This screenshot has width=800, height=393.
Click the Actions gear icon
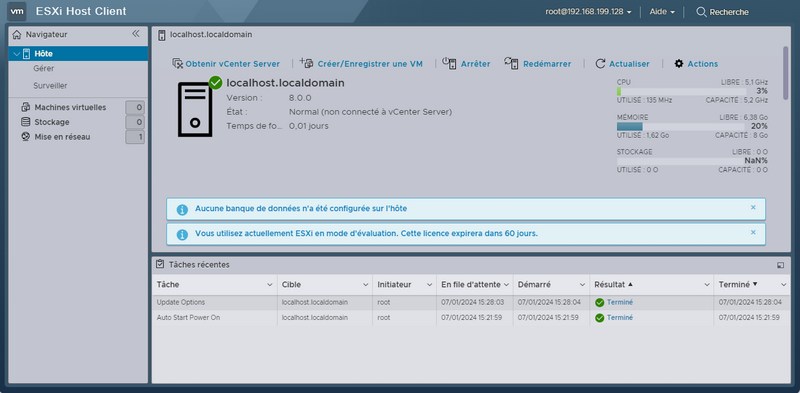pyautogui.click(x=679, y=64)
